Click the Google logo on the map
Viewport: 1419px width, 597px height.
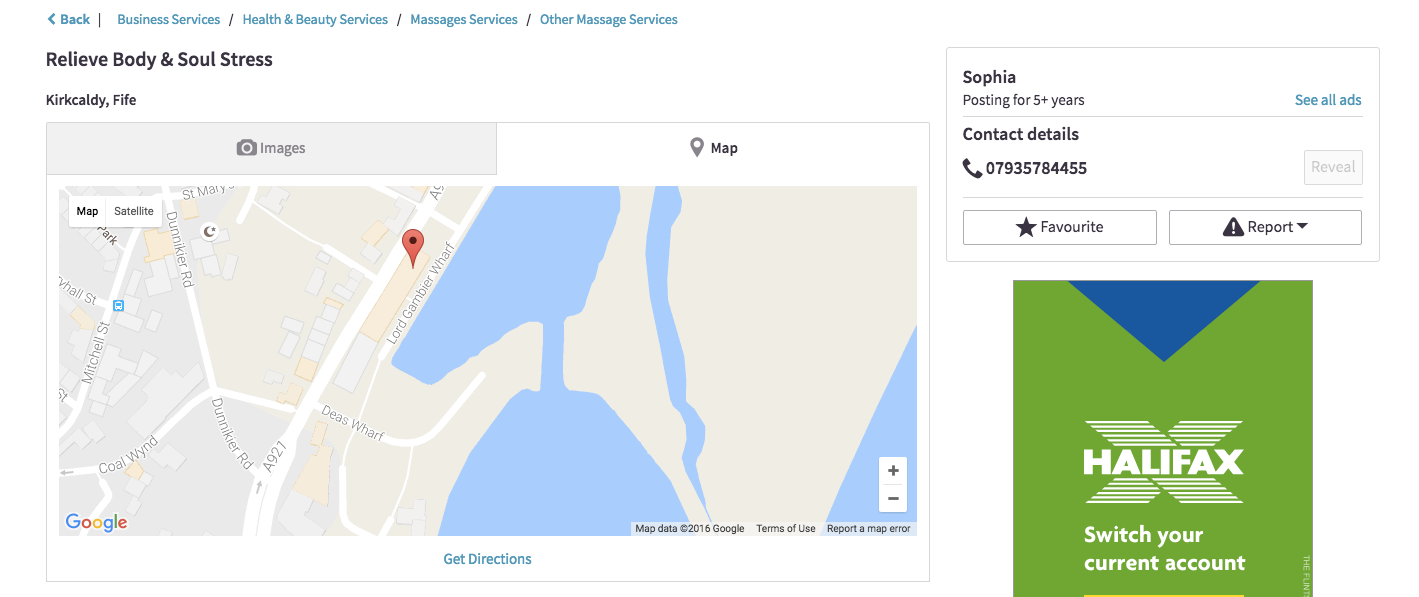96,522
